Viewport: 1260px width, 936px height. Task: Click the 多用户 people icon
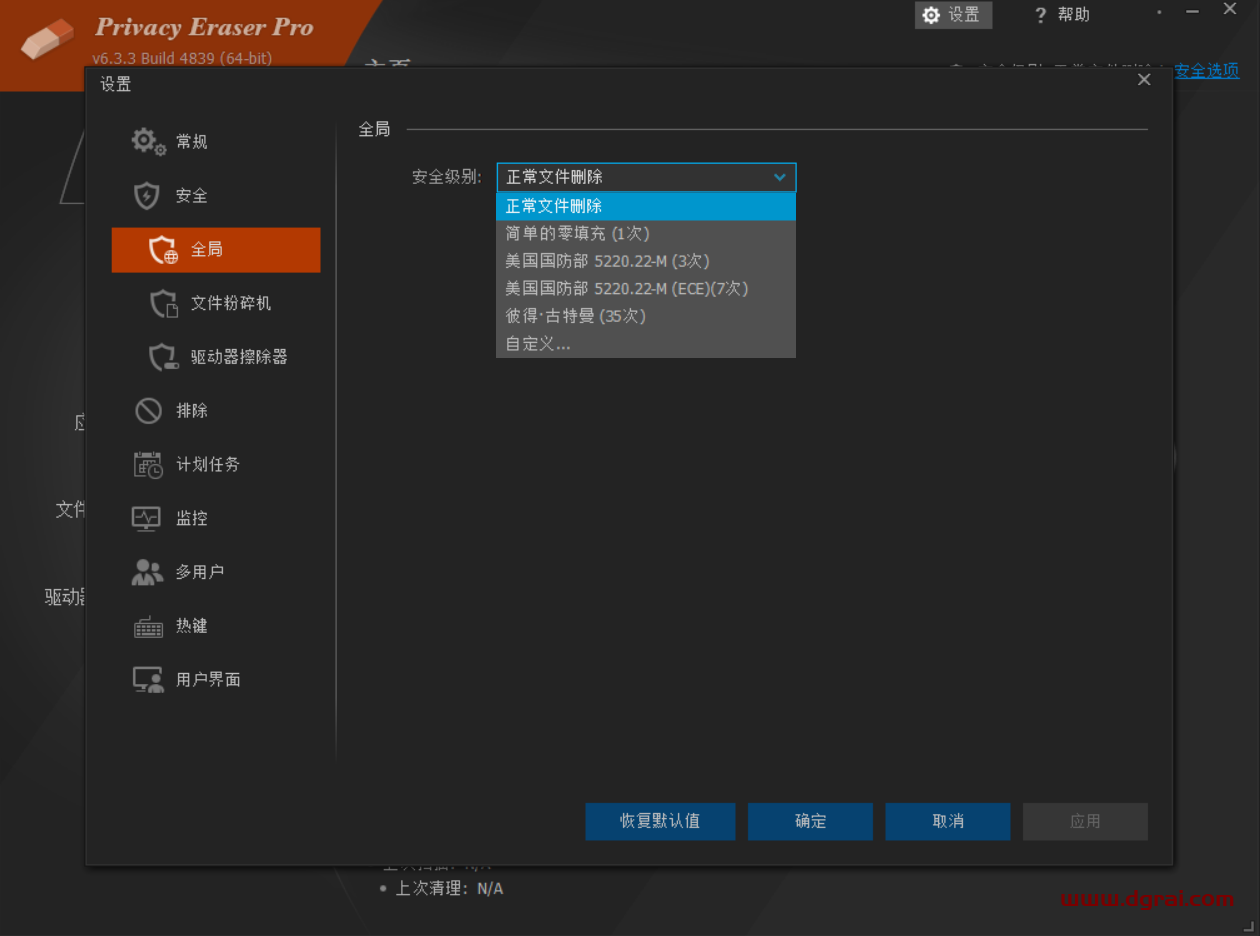[x=147, y=572]
